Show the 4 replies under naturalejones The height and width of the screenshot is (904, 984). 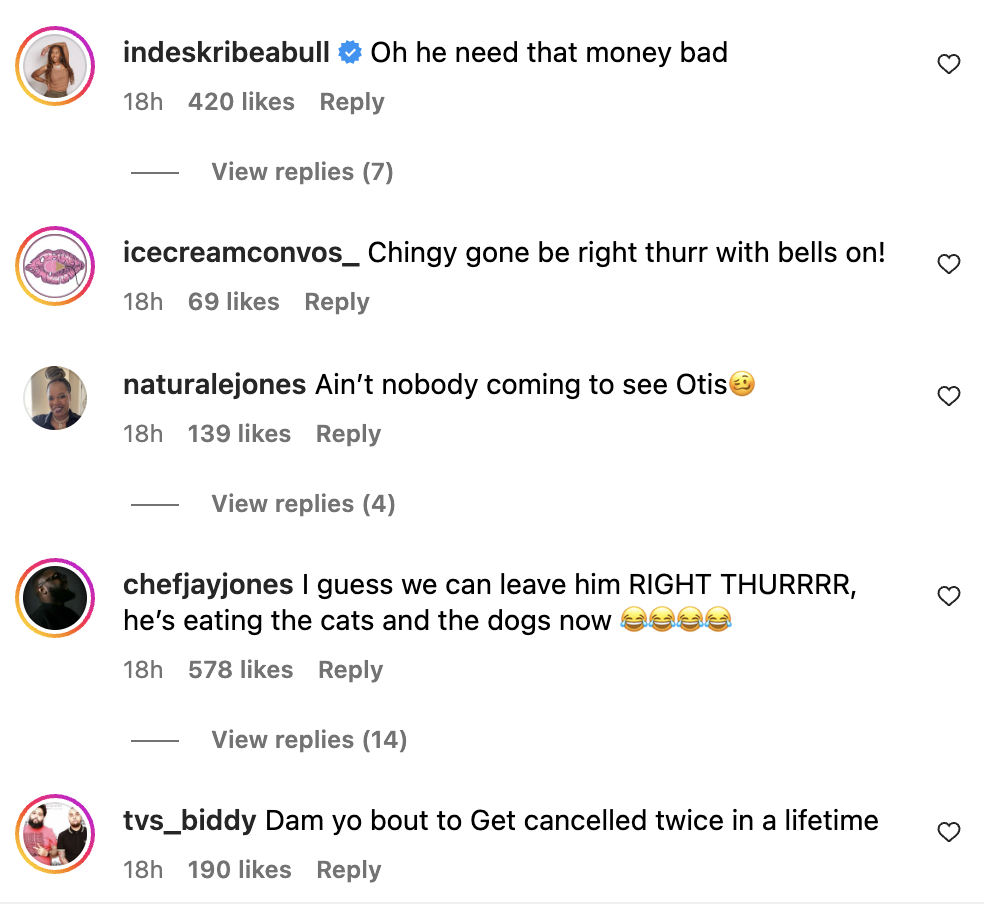click(303, 504)
